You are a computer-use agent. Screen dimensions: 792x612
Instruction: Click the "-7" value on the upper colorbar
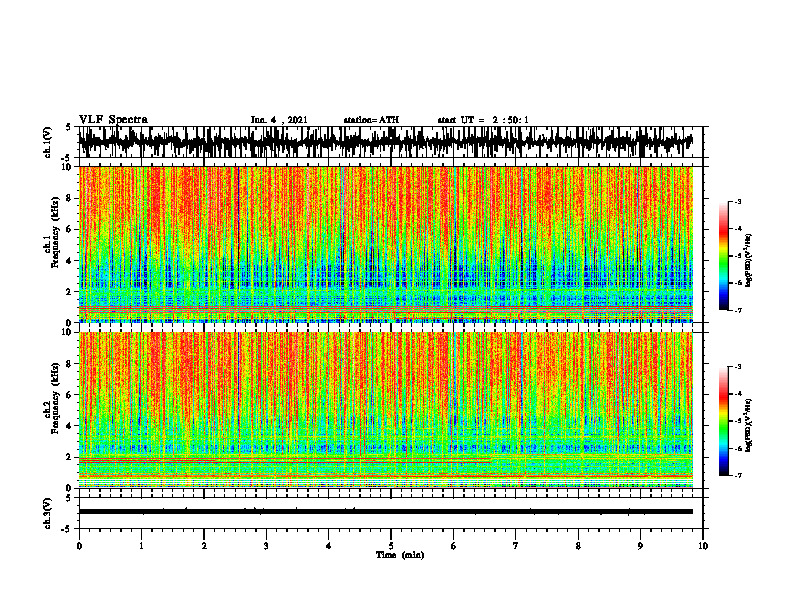pyautogui.click(x=737, y=310)
